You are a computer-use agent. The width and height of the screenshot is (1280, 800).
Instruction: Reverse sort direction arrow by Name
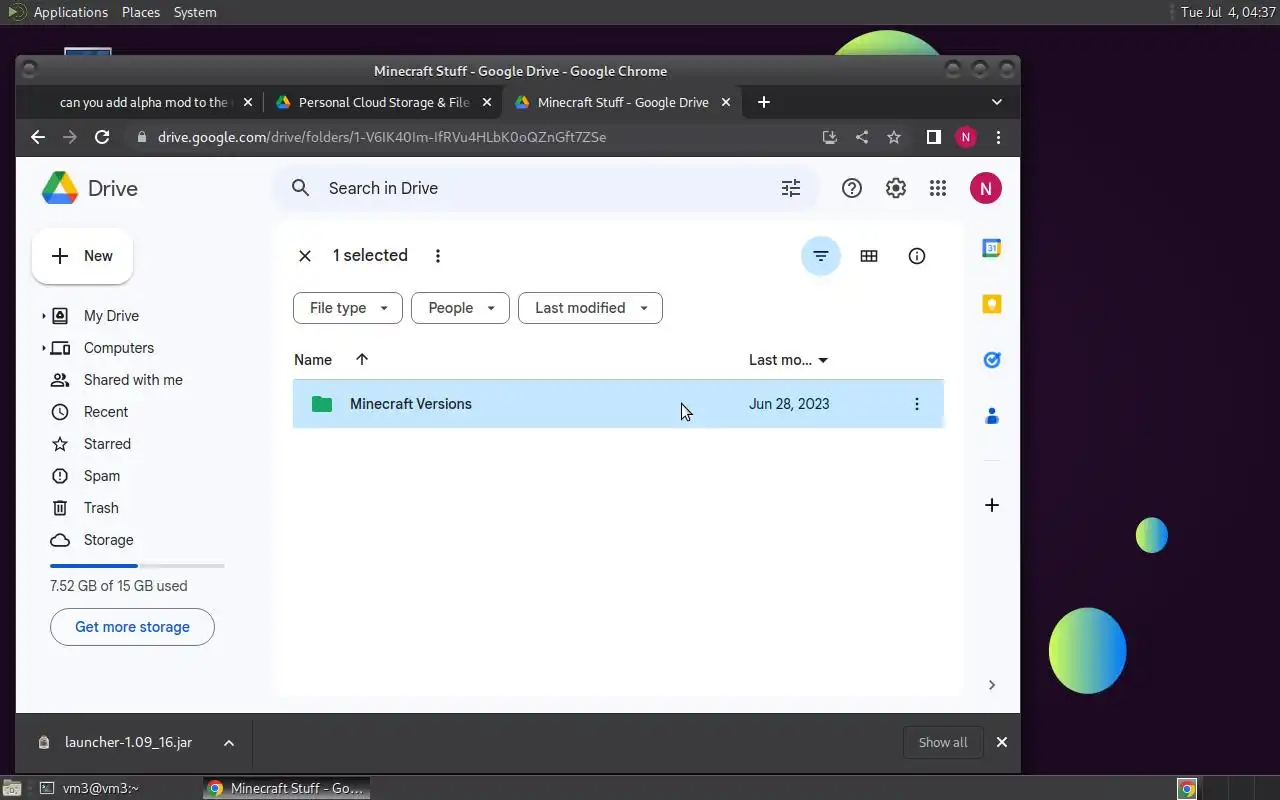tap(362, 360)
